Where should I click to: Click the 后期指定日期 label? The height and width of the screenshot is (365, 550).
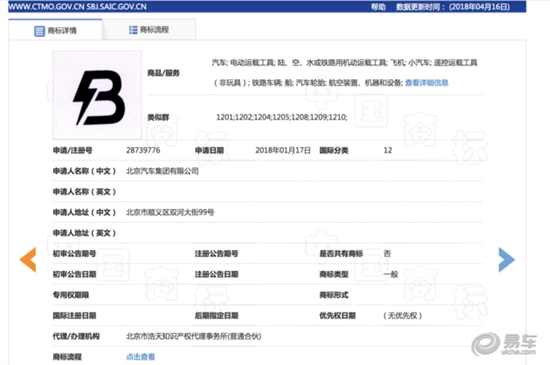216,316
